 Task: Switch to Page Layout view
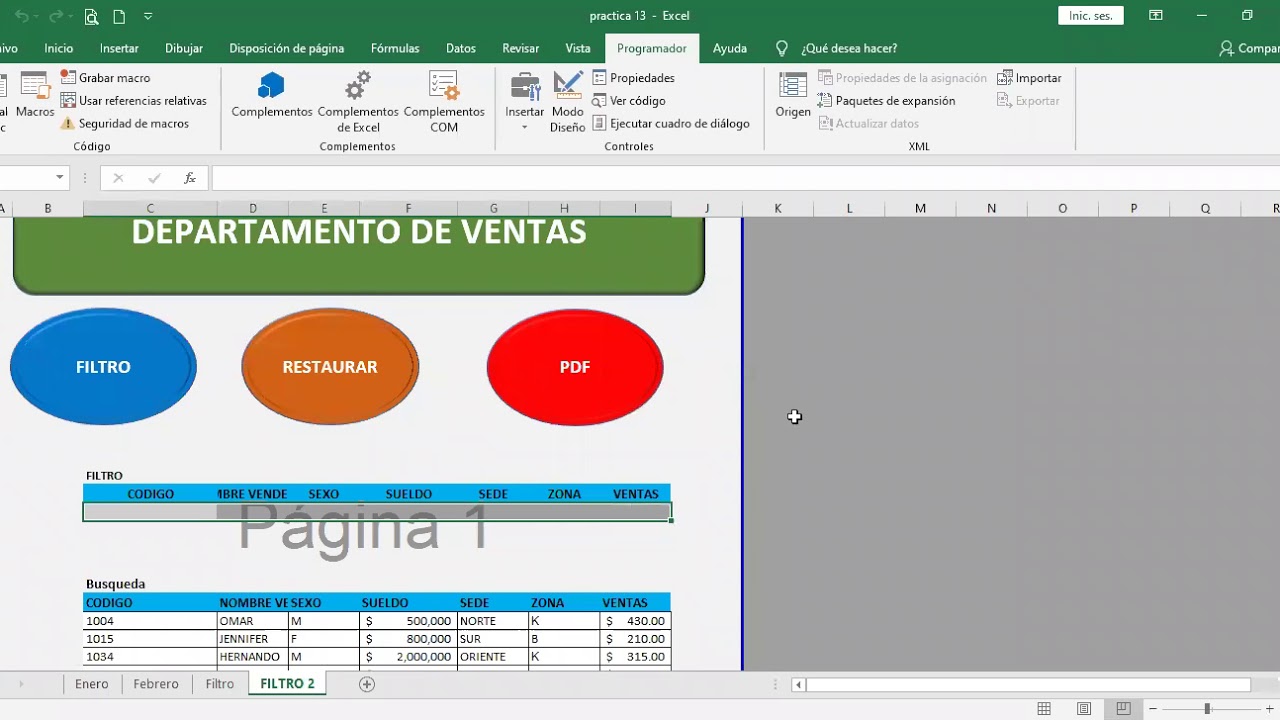1084,709
